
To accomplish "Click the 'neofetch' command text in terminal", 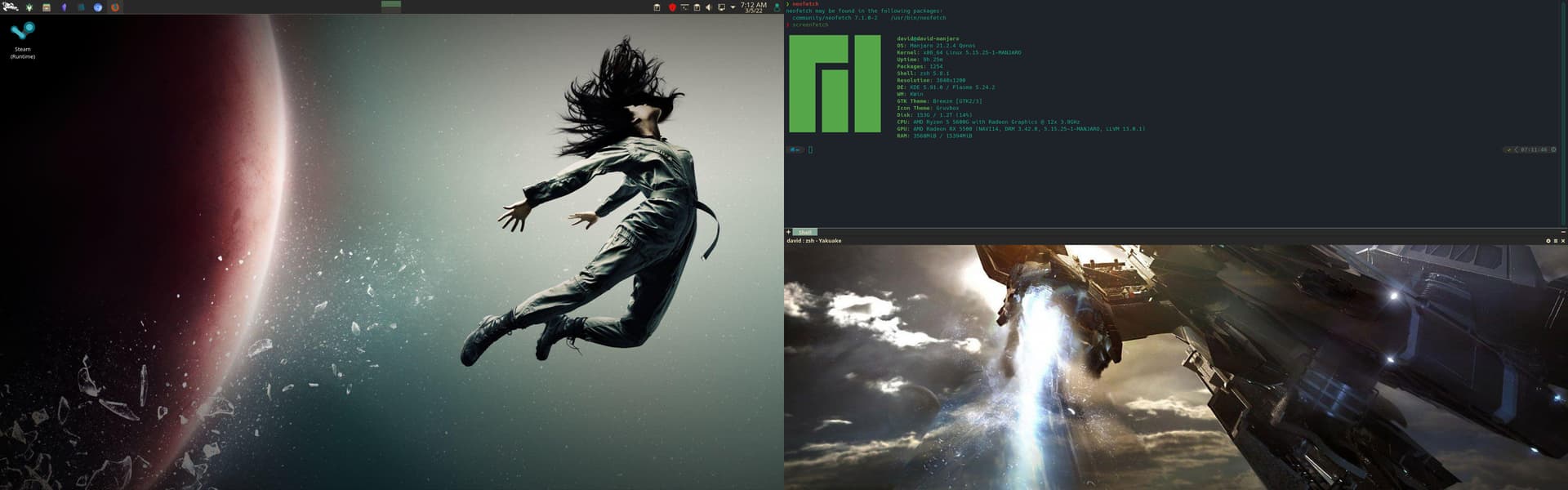I will [x=805, y=4].
